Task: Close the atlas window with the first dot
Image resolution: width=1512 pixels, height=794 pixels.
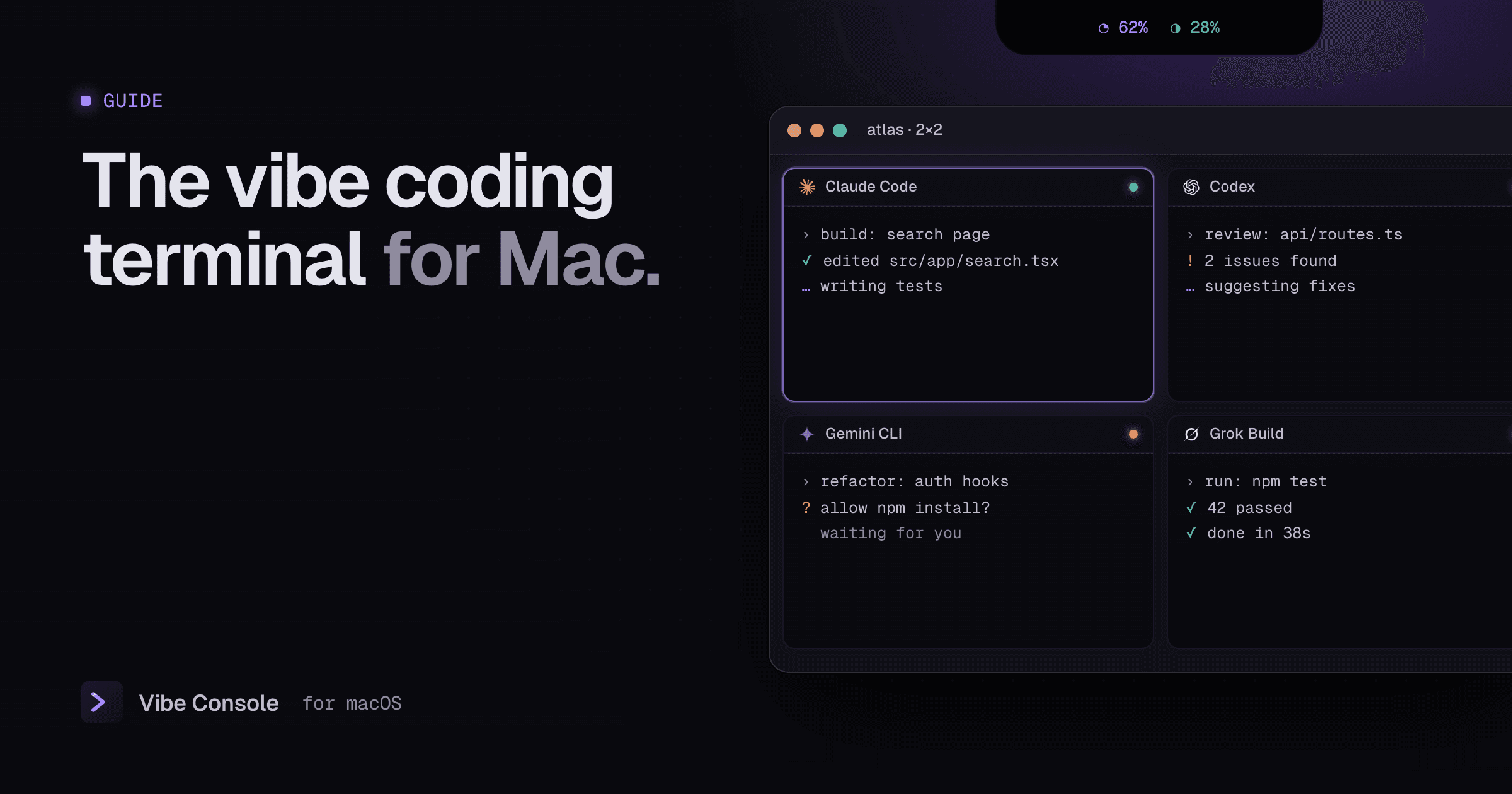Action: coord(794,130)
